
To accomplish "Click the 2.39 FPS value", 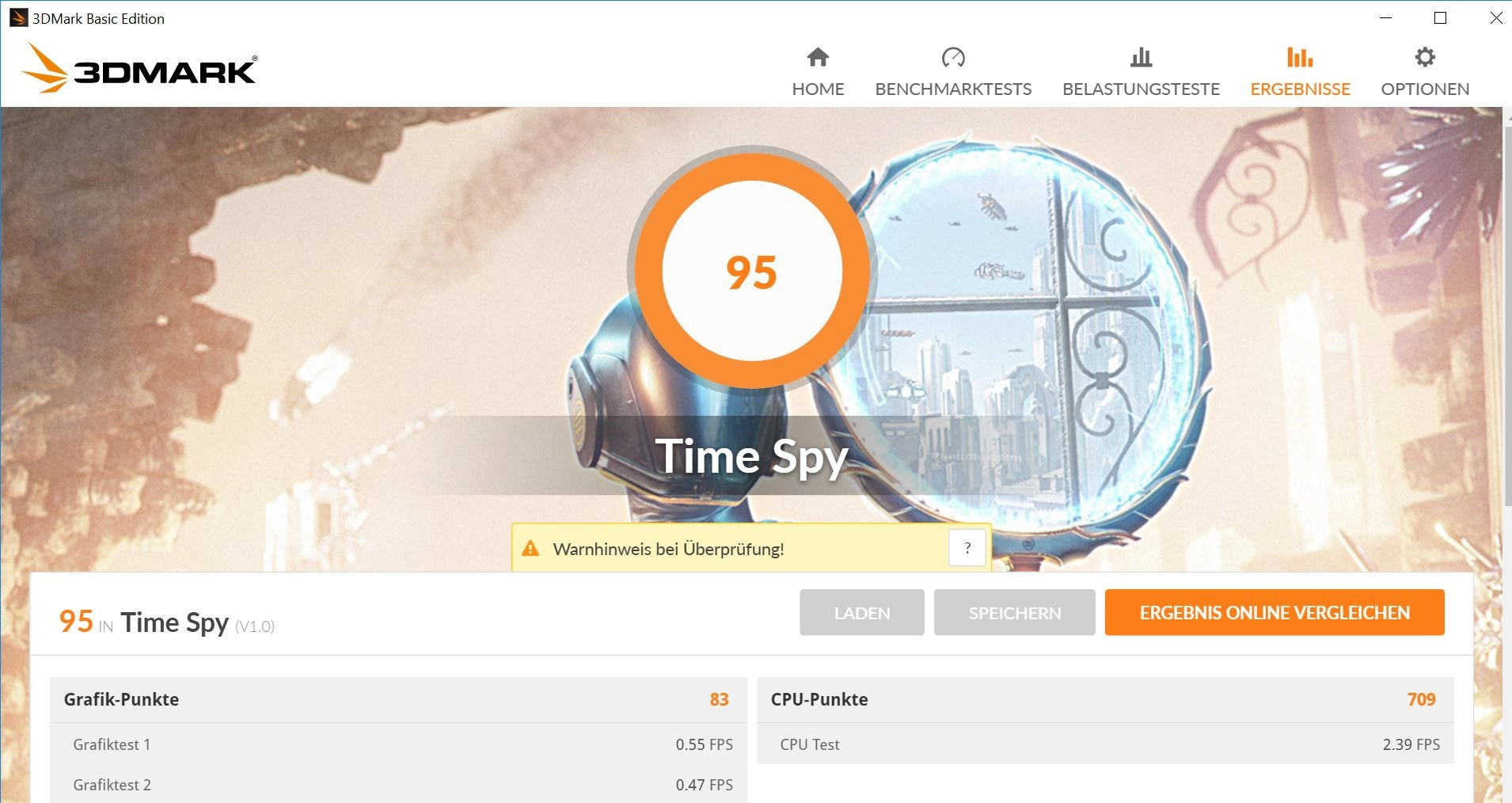I will pos(1411,744).
